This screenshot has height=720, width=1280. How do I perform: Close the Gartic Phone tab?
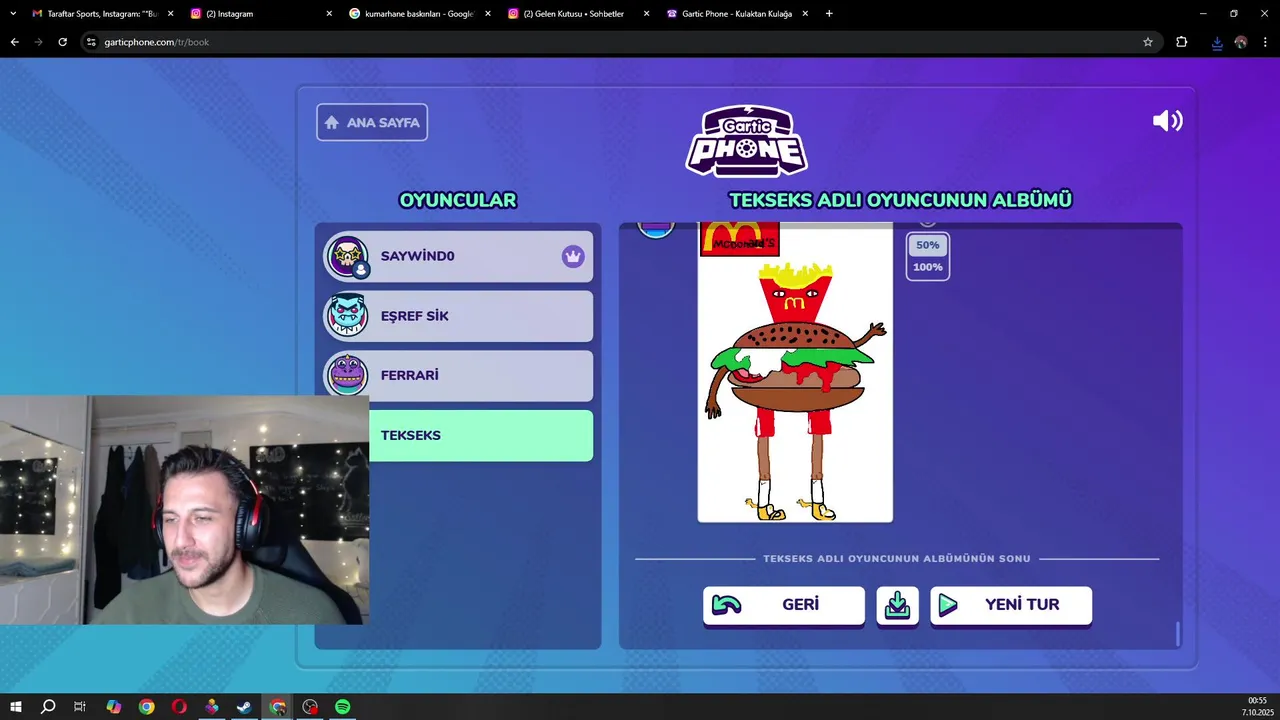[x=804, y=14]
